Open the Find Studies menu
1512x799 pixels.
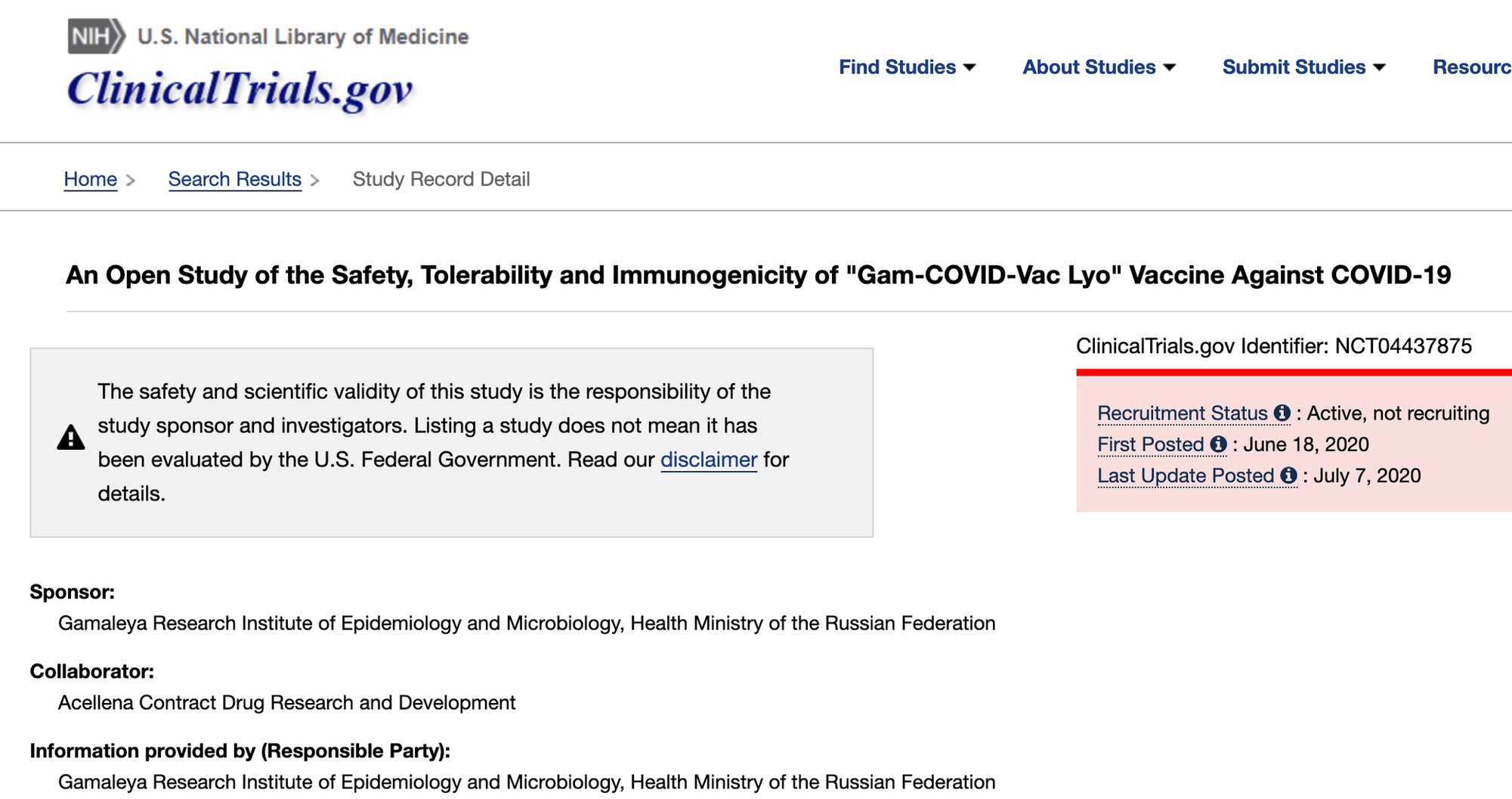(x=897, y=67)
